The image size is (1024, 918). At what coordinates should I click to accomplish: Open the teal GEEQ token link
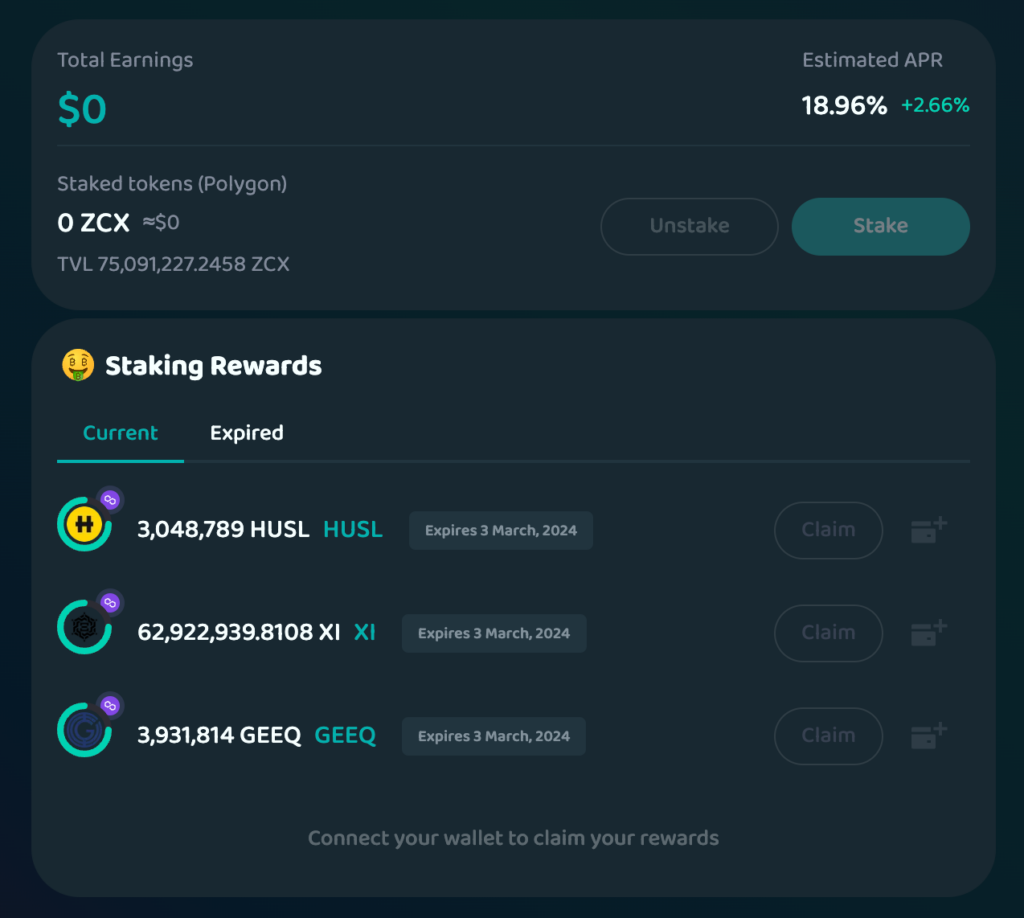pyautogui.click(x=345, y=735)
